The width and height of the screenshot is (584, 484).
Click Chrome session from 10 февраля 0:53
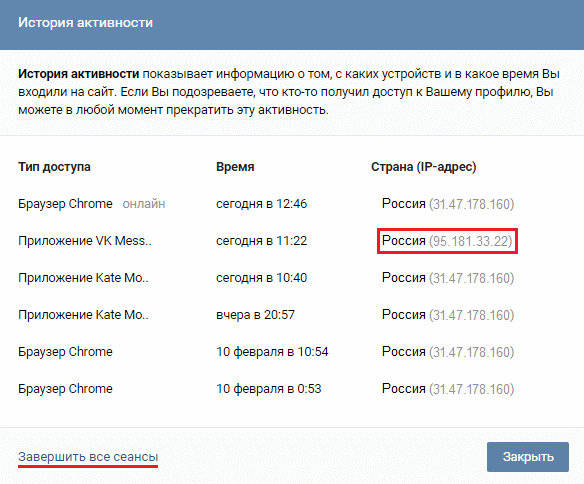pyautogui.click(x=65, y=389)
